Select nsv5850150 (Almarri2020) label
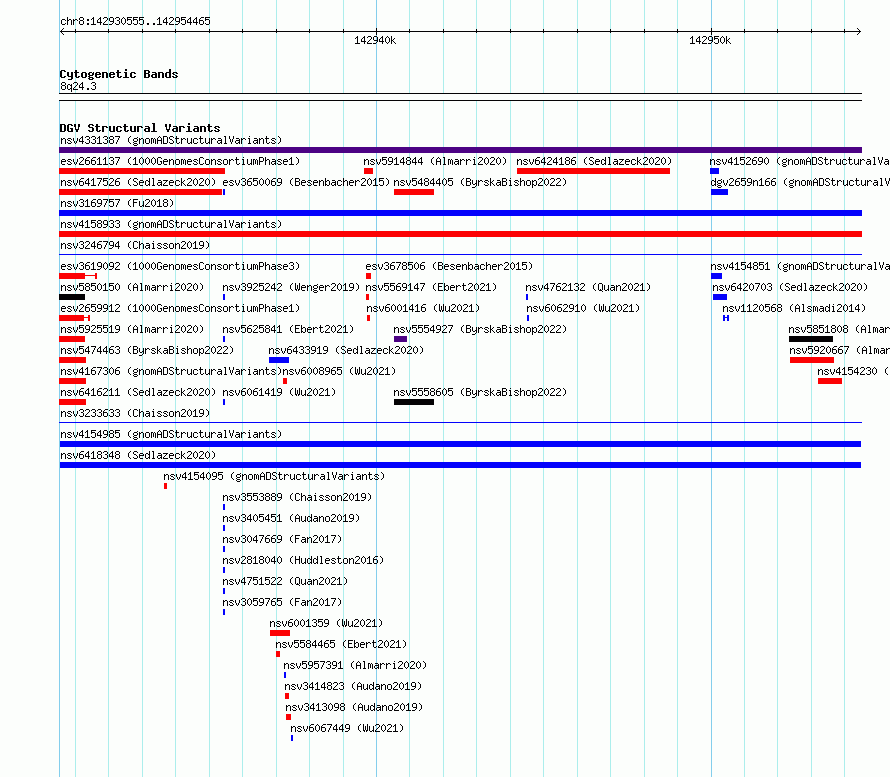Image resolution: width=890 pixels, height=777 pixels. pos(132,287)
